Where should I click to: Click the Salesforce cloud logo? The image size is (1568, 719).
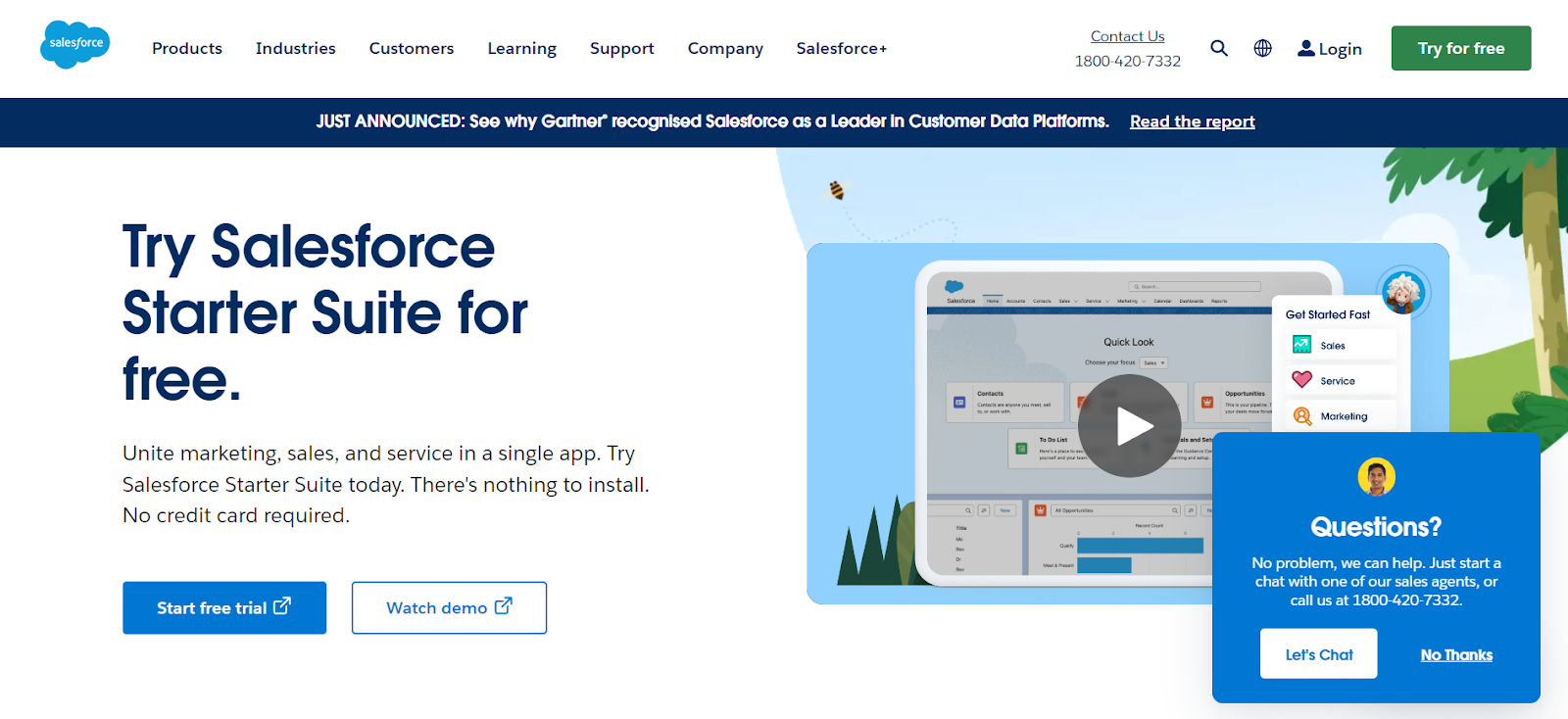point(74,45)
